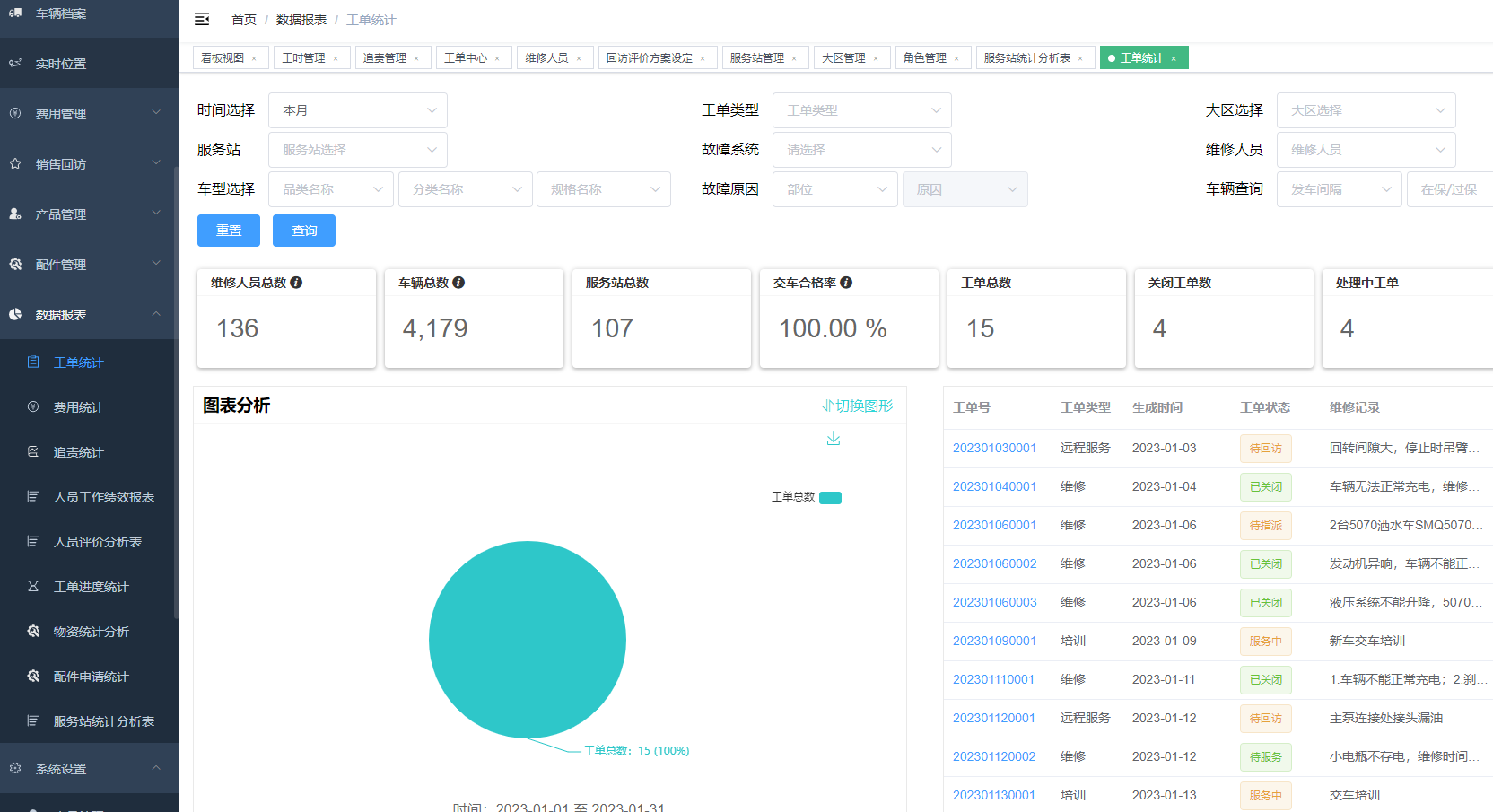Toggle the 工单总数 legend item in chart
Viewport: 1493px width, 812px height.
tap(807, 497)
